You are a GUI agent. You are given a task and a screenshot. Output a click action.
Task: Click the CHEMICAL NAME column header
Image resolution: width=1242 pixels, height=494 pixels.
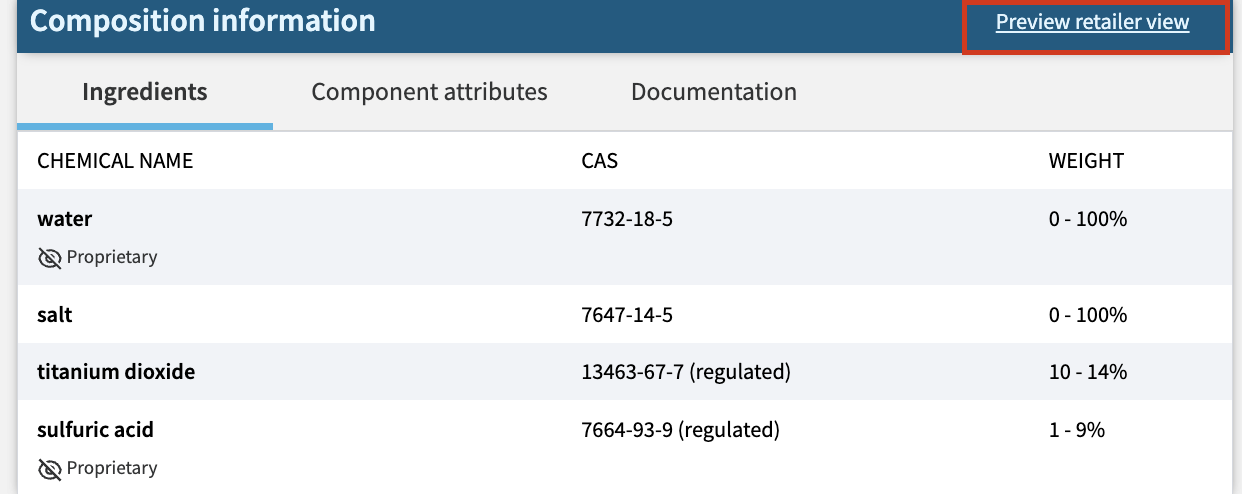[115, 160]
